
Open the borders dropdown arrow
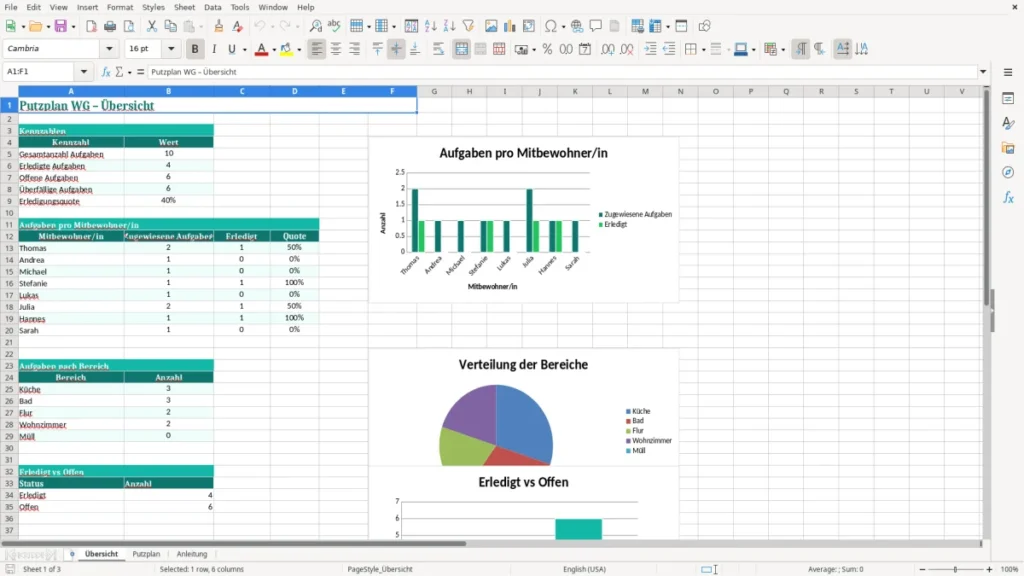pyautogui.click(x=703, y=50)
